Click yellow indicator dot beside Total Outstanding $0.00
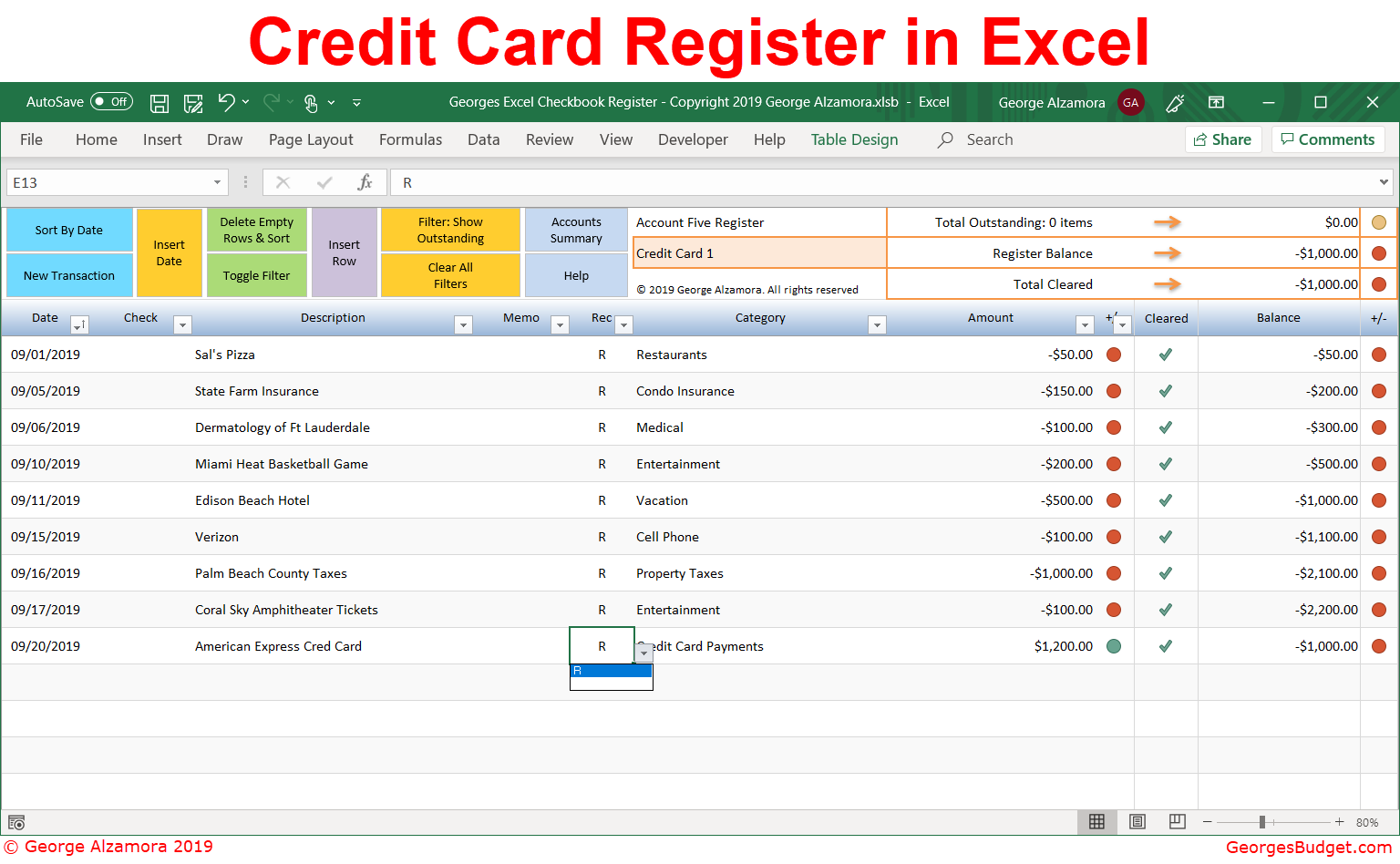 pos(1379,222)
